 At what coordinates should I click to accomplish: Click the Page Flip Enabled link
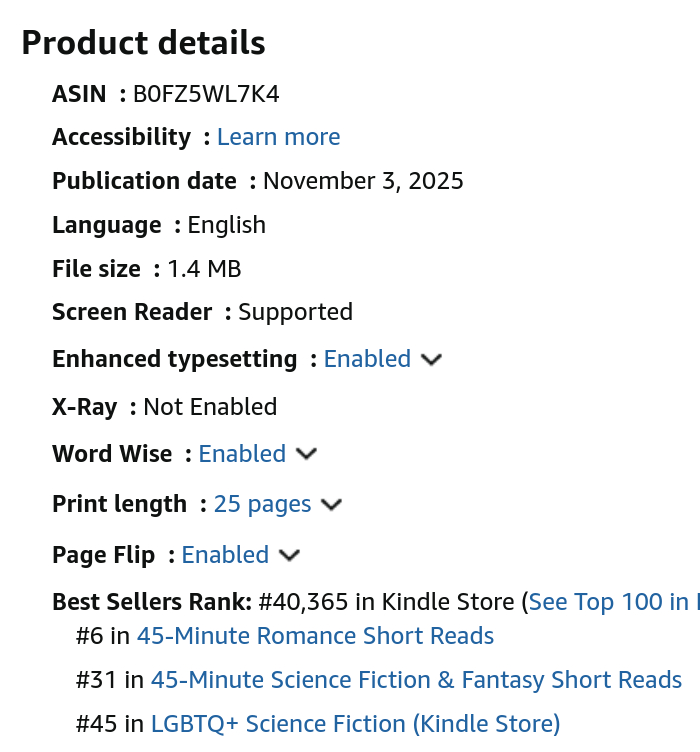pyautogui.click(x=225, y=555)
